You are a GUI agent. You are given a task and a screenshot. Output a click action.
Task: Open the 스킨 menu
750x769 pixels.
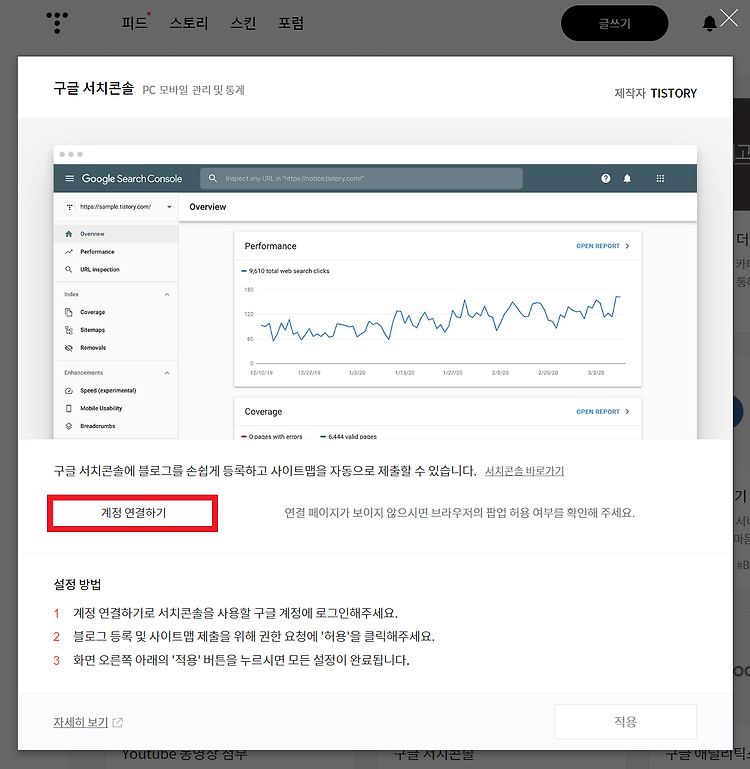coord(243,23)
